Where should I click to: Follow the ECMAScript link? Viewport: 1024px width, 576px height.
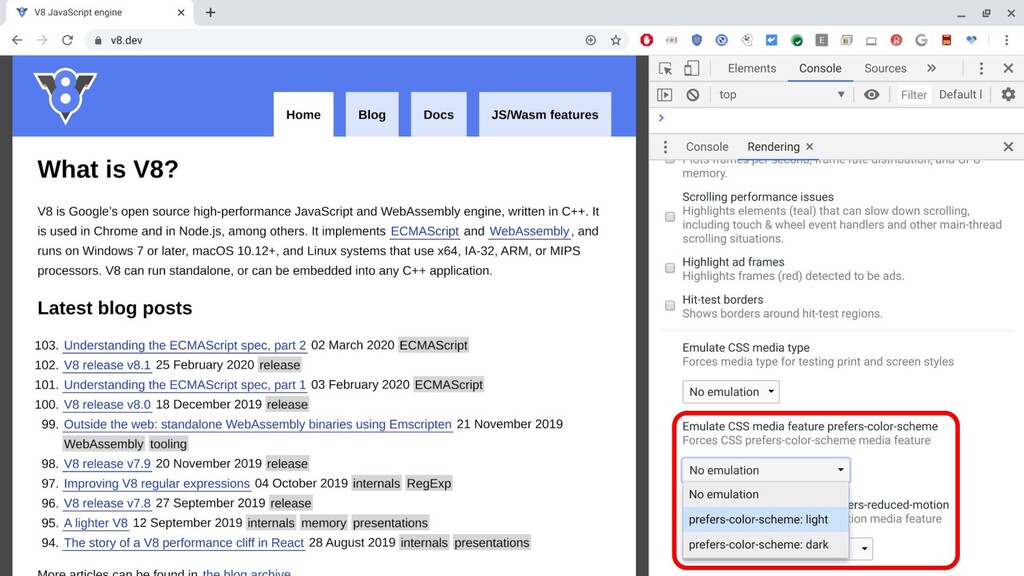(x=424, y=231)
